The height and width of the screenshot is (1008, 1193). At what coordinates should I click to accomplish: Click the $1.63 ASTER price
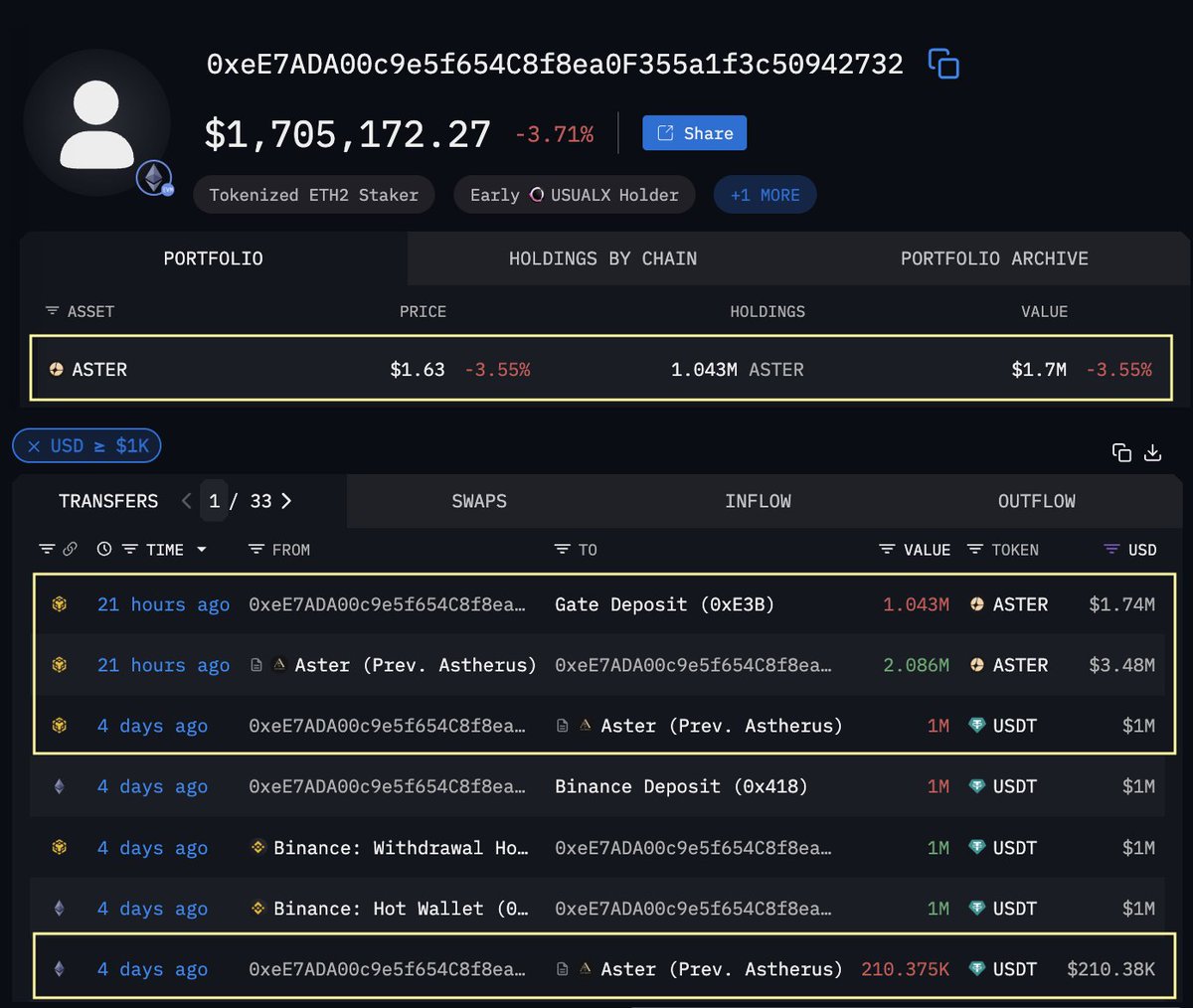pos(418,370)
